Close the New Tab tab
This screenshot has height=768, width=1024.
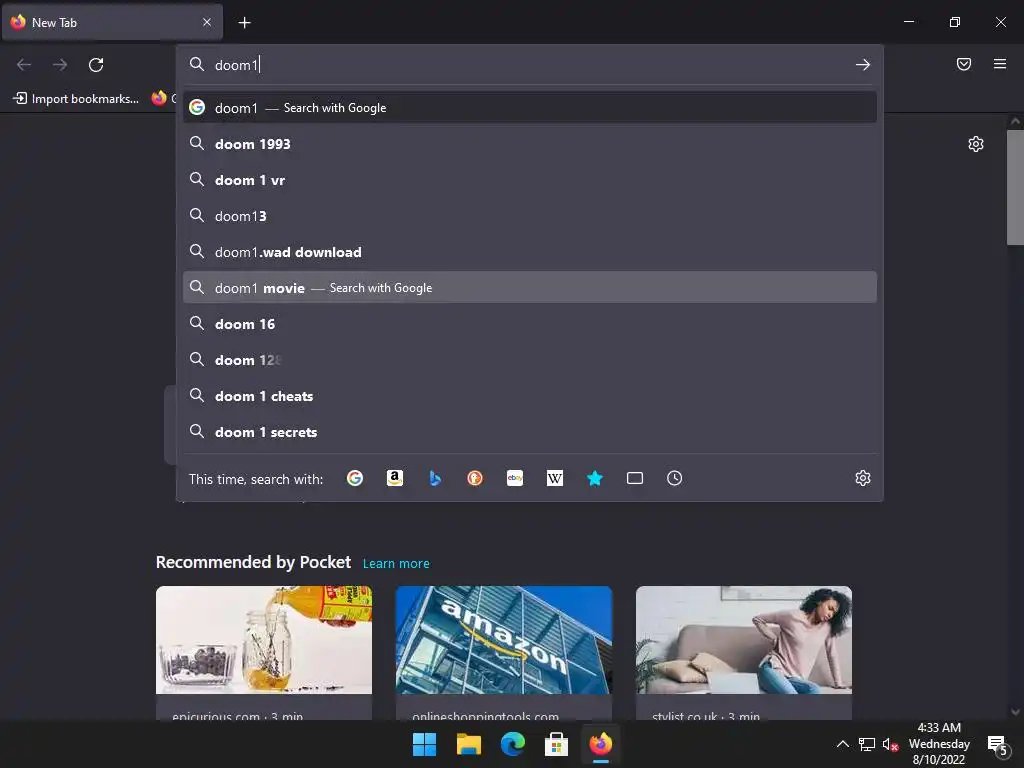click(207, 22)
